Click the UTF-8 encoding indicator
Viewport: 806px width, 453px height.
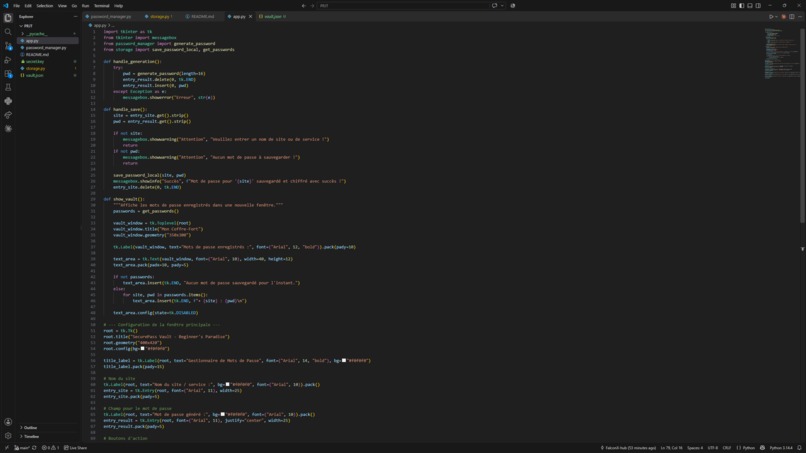tap(712, 448)
